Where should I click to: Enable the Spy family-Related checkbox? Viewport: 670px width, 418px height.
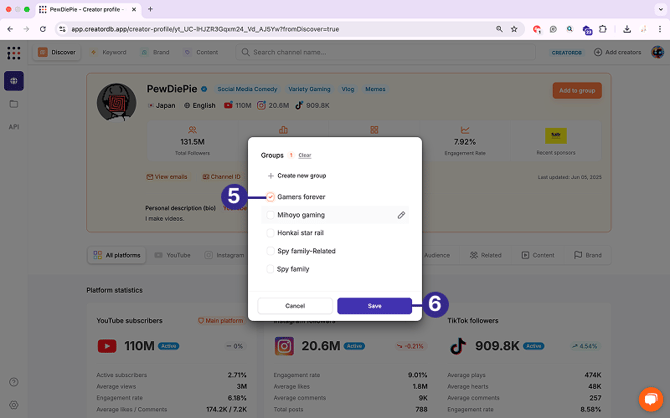270,251
